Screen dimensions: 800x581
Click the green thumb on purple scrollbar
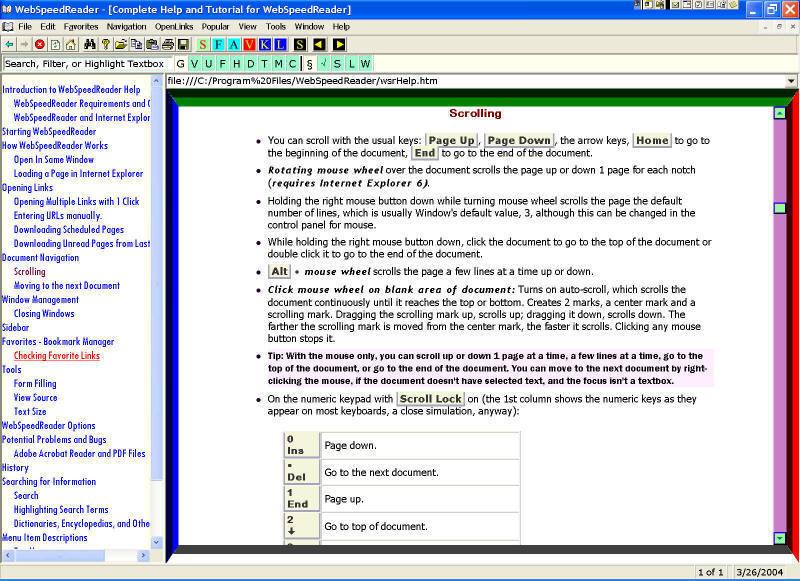coord(780,208)
